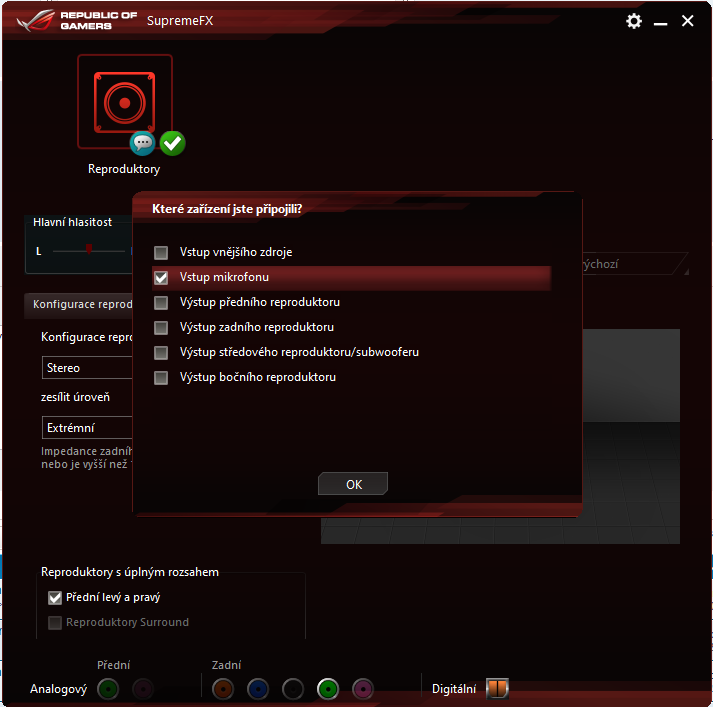The width and height of the screenshot is (713, 707).
Task: Adjust the main volume balance slider handle
Action: (x=89, y=249)
